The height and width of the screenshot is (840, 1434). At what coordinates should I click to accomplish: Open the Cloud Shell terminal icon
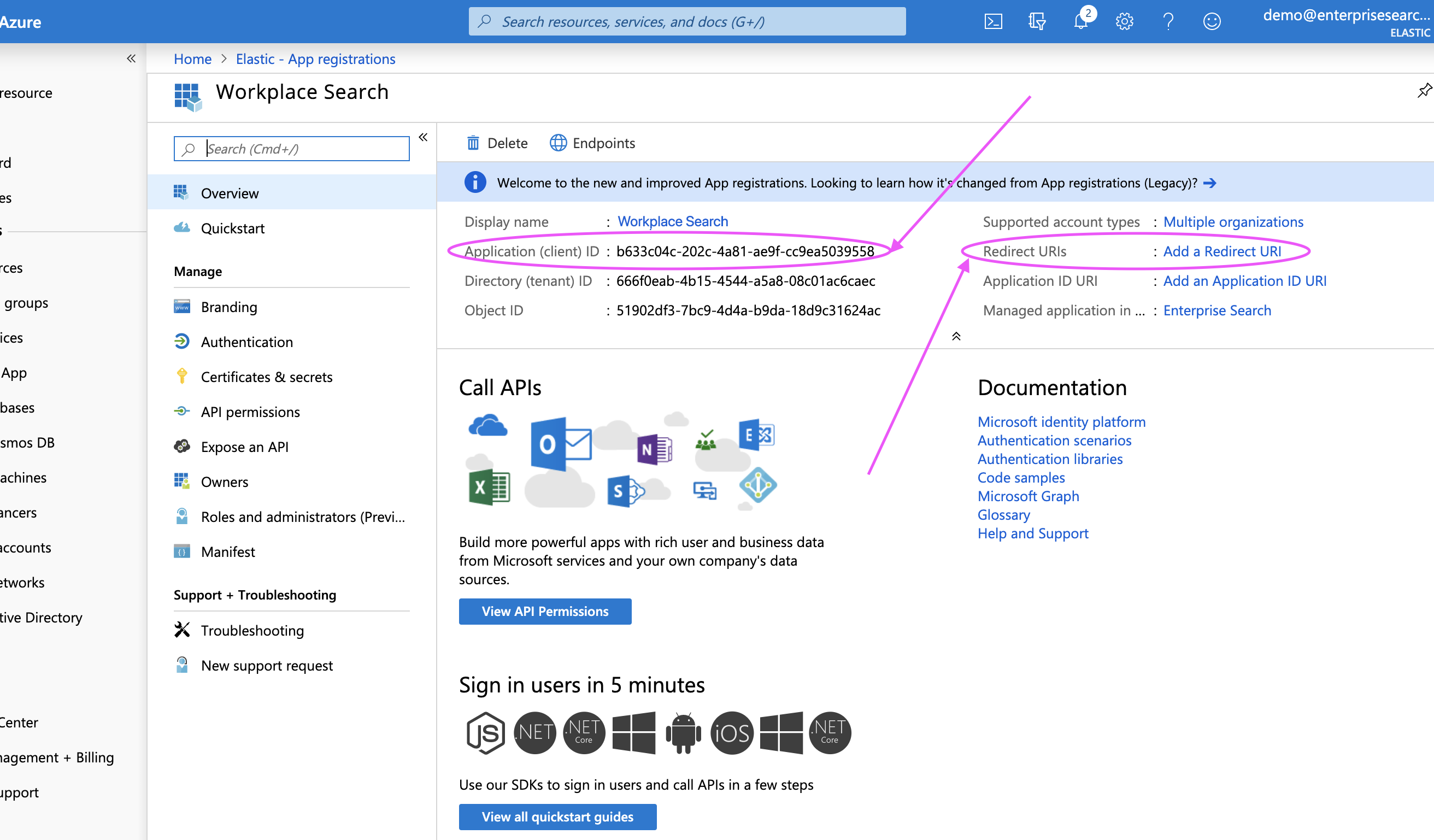pyautogui.click(x=993, y=22)
